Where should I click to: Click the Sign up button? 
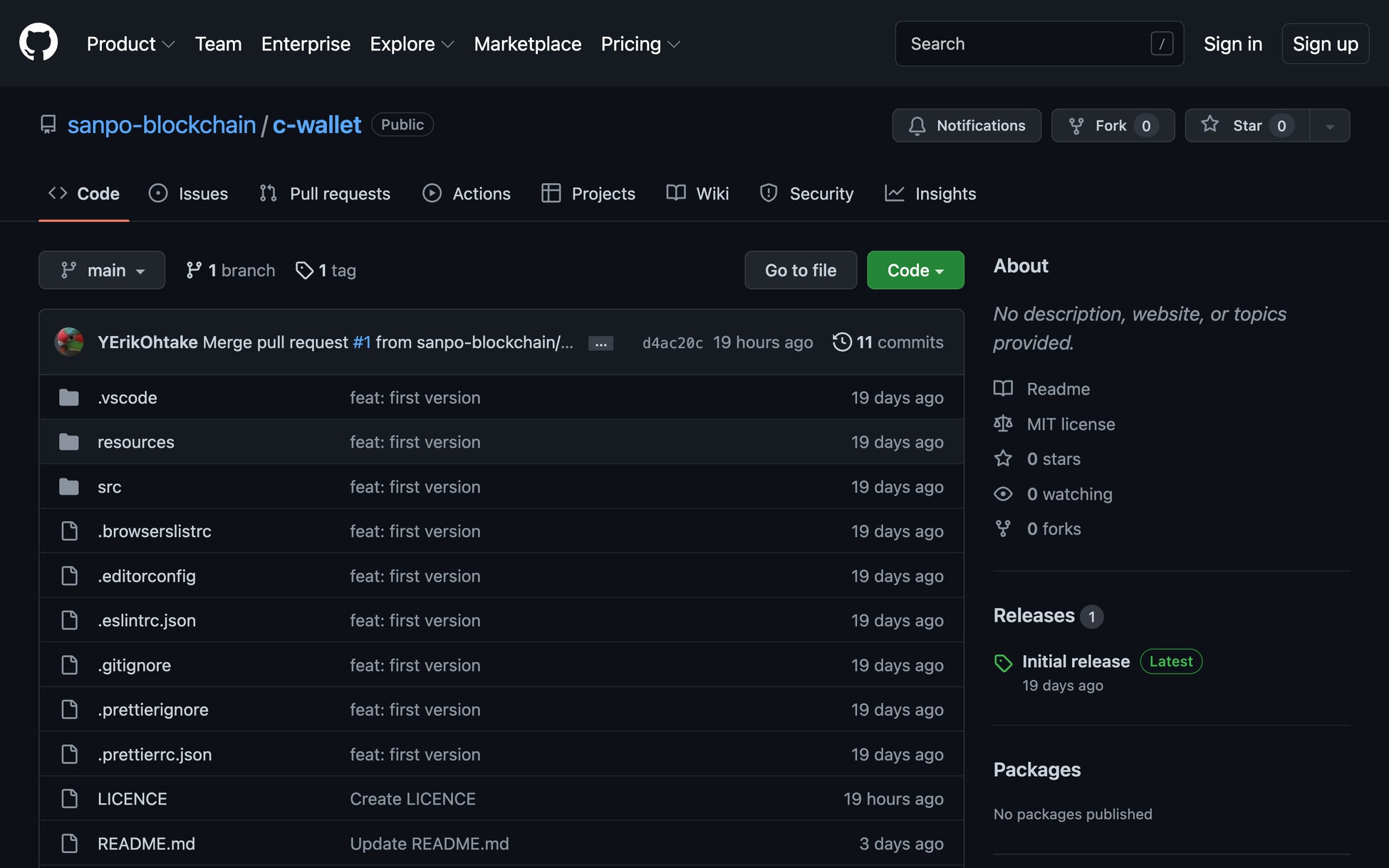(1325, 43)
